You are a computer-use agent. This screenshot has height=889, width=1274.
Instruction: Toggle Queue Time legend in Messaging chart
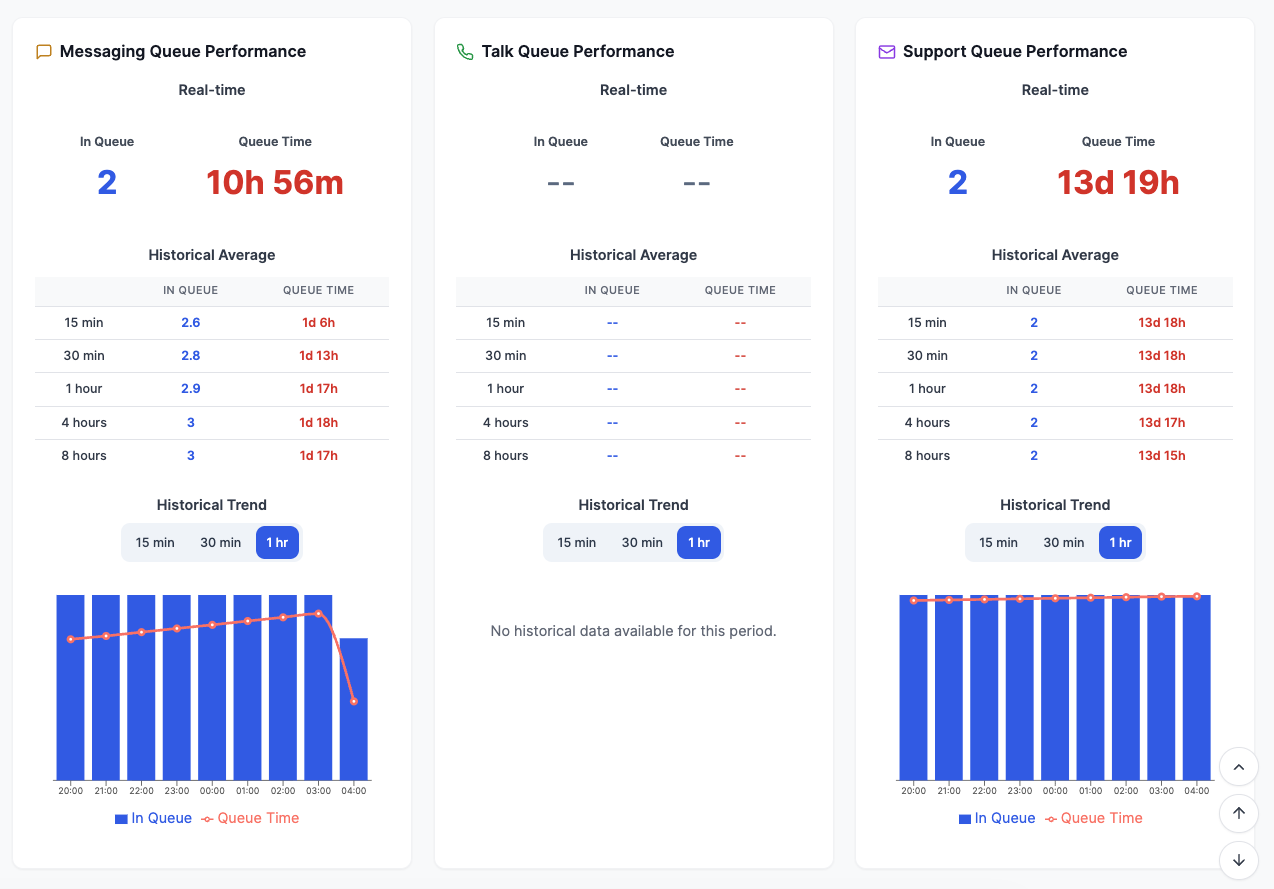click(250, 818)
